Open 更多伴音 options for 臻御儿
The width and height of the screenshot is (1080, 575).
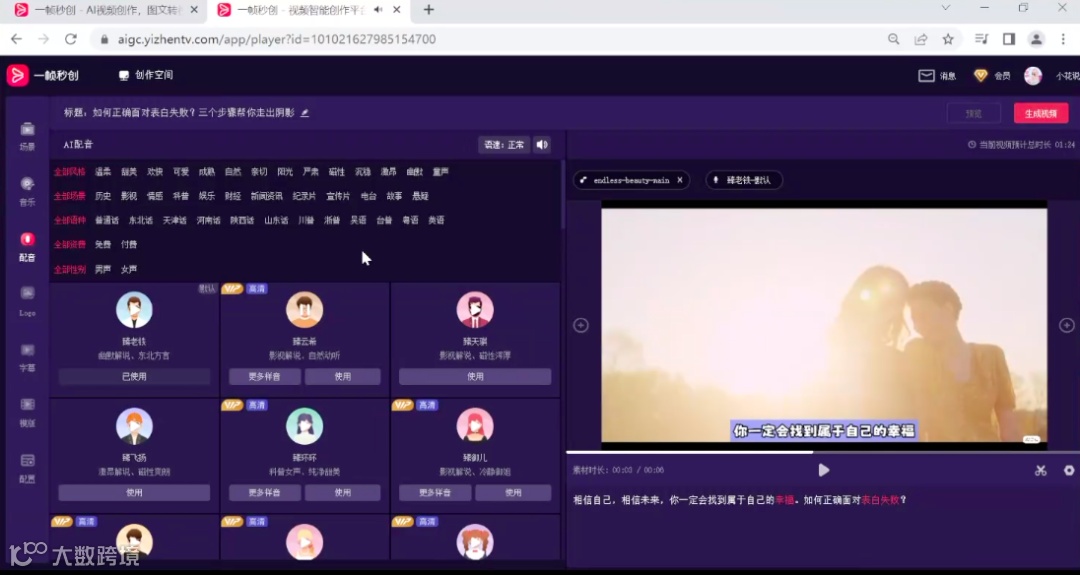(x=435, y=492)
